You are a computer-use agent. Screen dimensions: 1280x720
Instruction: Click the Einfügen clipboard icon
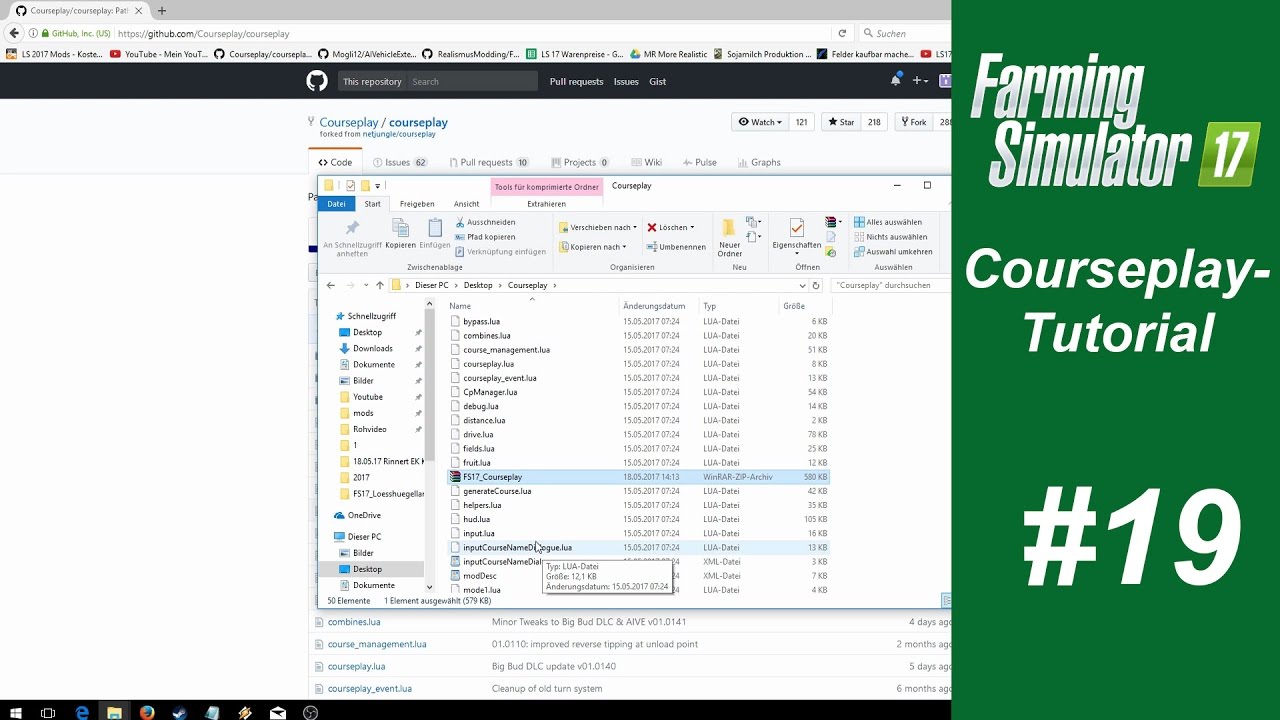point(435,228)
